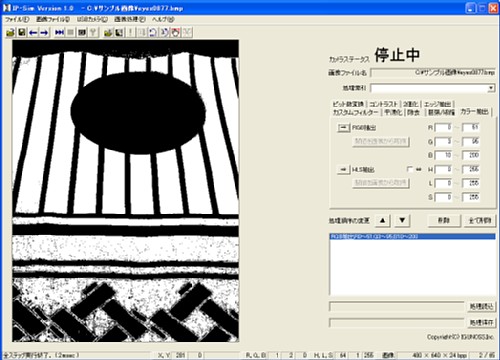
Task: Click the 処理読込 load button
Action: click(x=481, y=306)
